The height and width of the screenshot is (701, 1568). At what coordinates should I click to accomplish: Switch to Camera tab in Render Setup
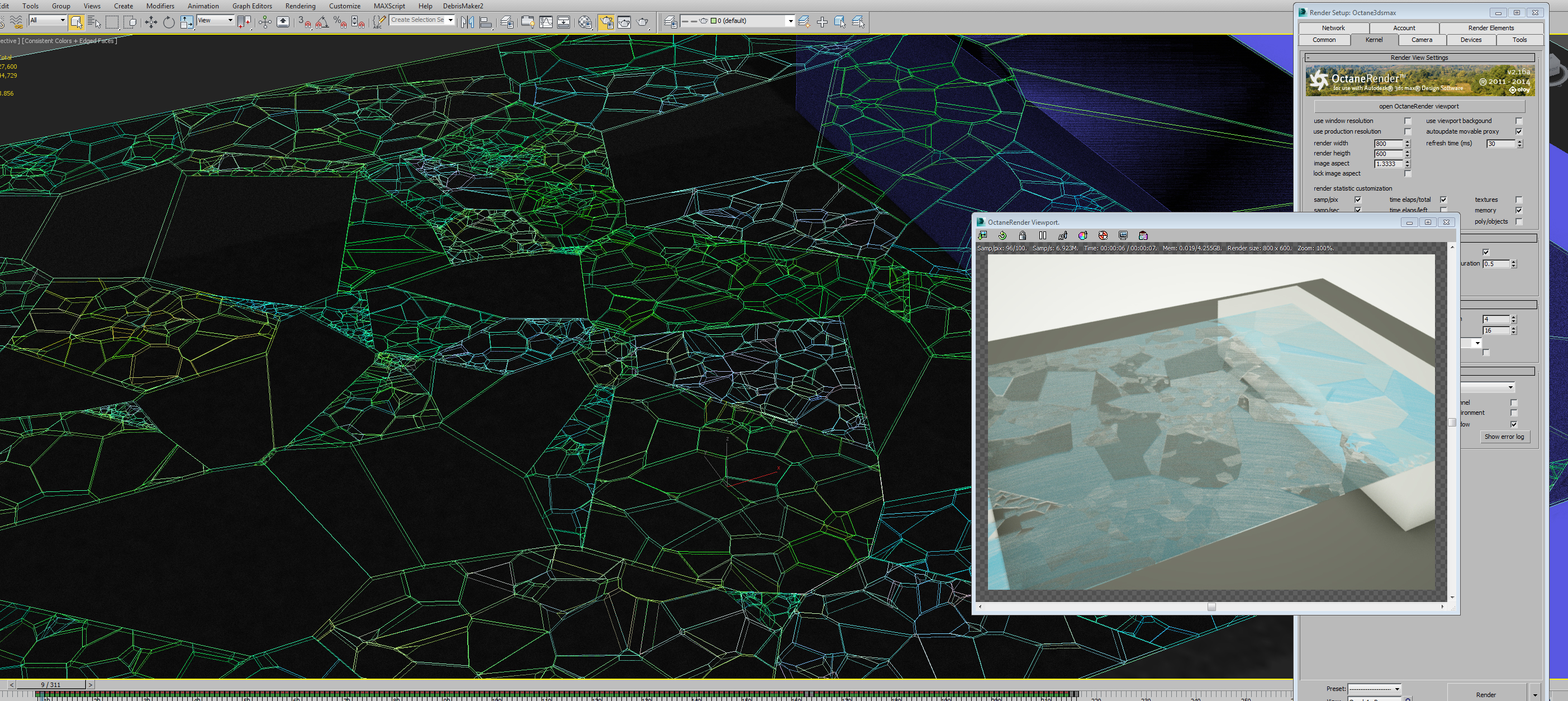tap(1421, 40)
